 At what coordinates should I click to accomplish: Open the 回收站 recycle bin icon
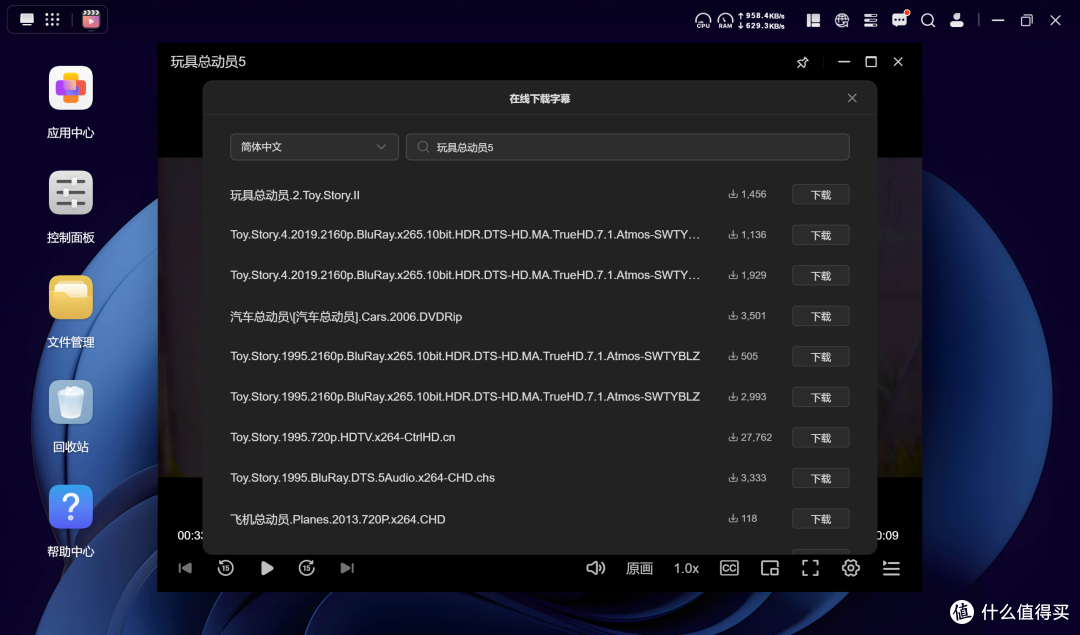tap(71, 402)
